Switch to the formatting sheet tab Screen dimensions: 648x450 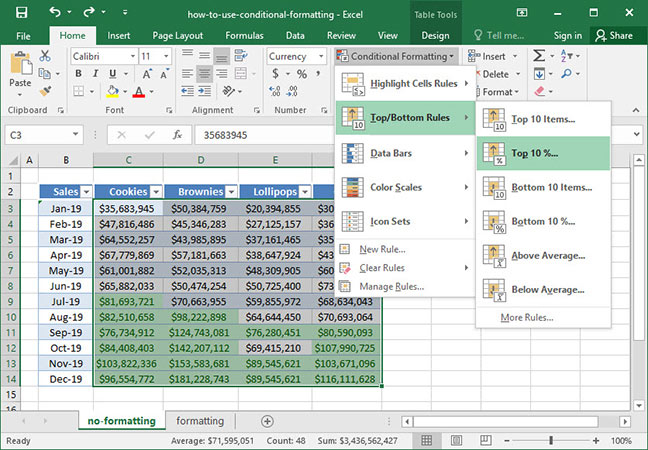tap(200, 421)
